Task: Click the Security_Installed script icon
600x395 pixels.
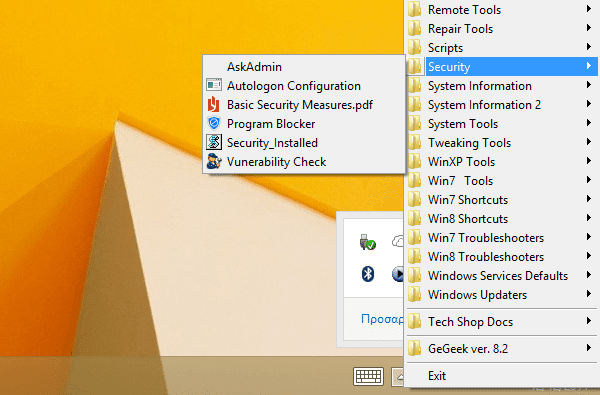Action: point(214,142)
